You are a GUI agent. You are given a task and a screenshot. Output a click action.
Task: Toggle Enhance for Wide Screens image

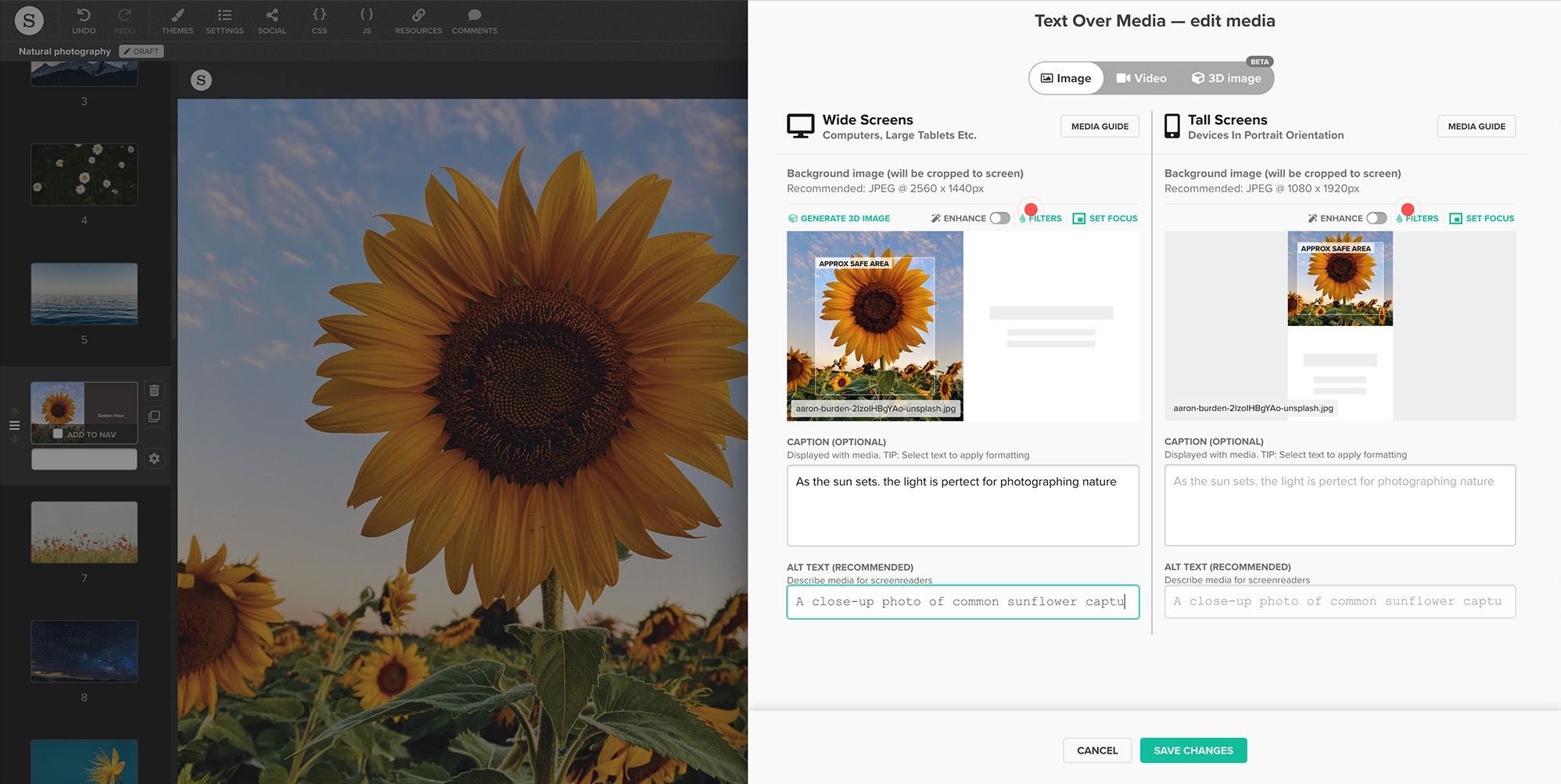pyautogui.click(x=999, y=218)
